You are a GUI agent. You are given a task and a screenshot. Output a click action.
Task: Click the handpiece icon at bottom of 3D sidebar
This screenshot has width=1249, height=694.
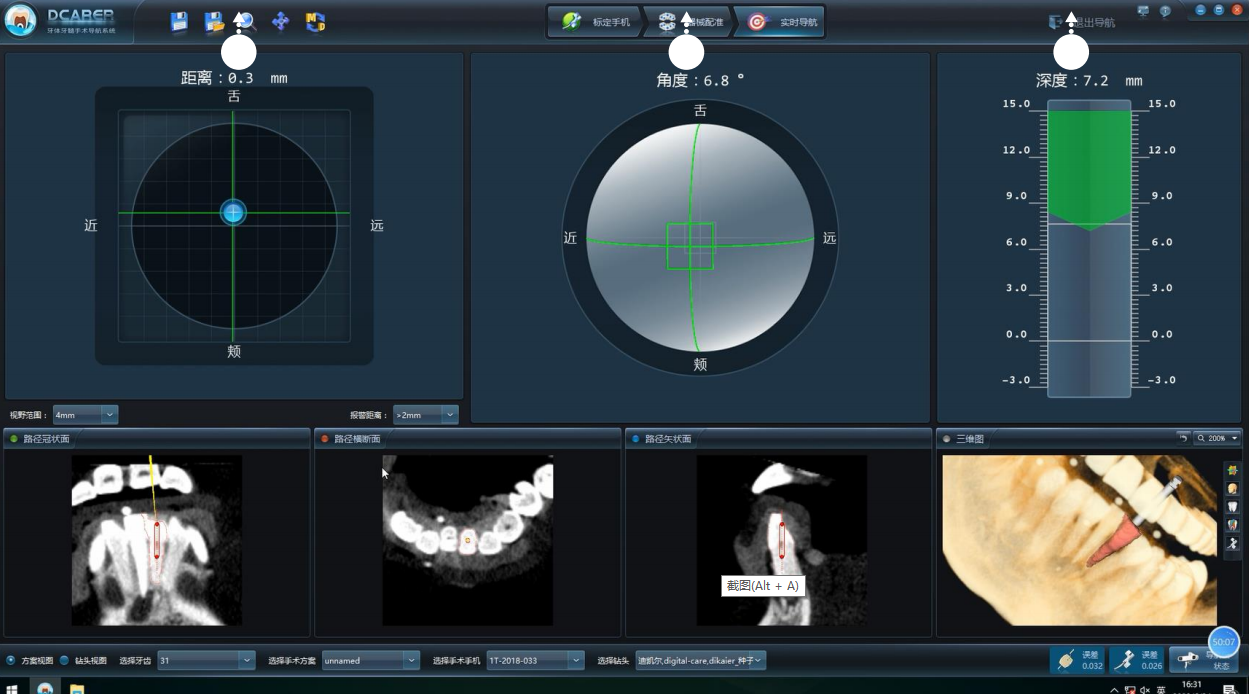pos(1232,543)
